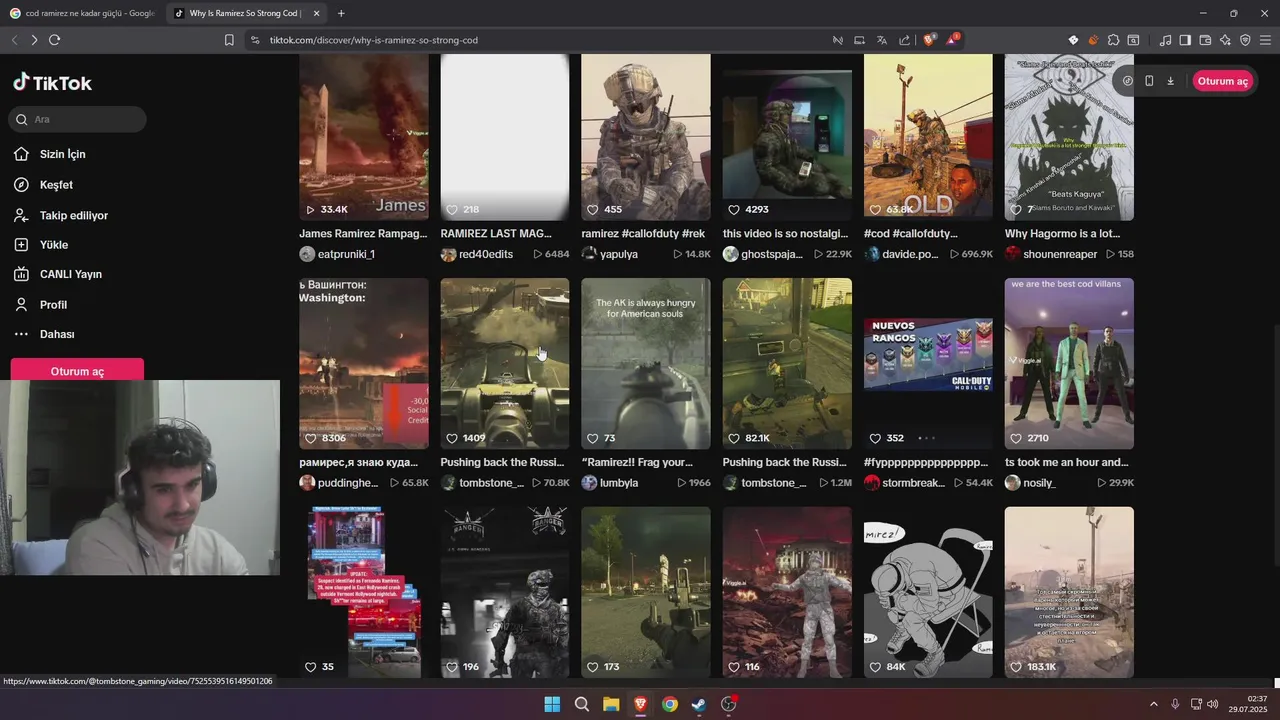1280x720 pixels.
Task: Click the TikTok logo
Action: click(x=52, y=83)
